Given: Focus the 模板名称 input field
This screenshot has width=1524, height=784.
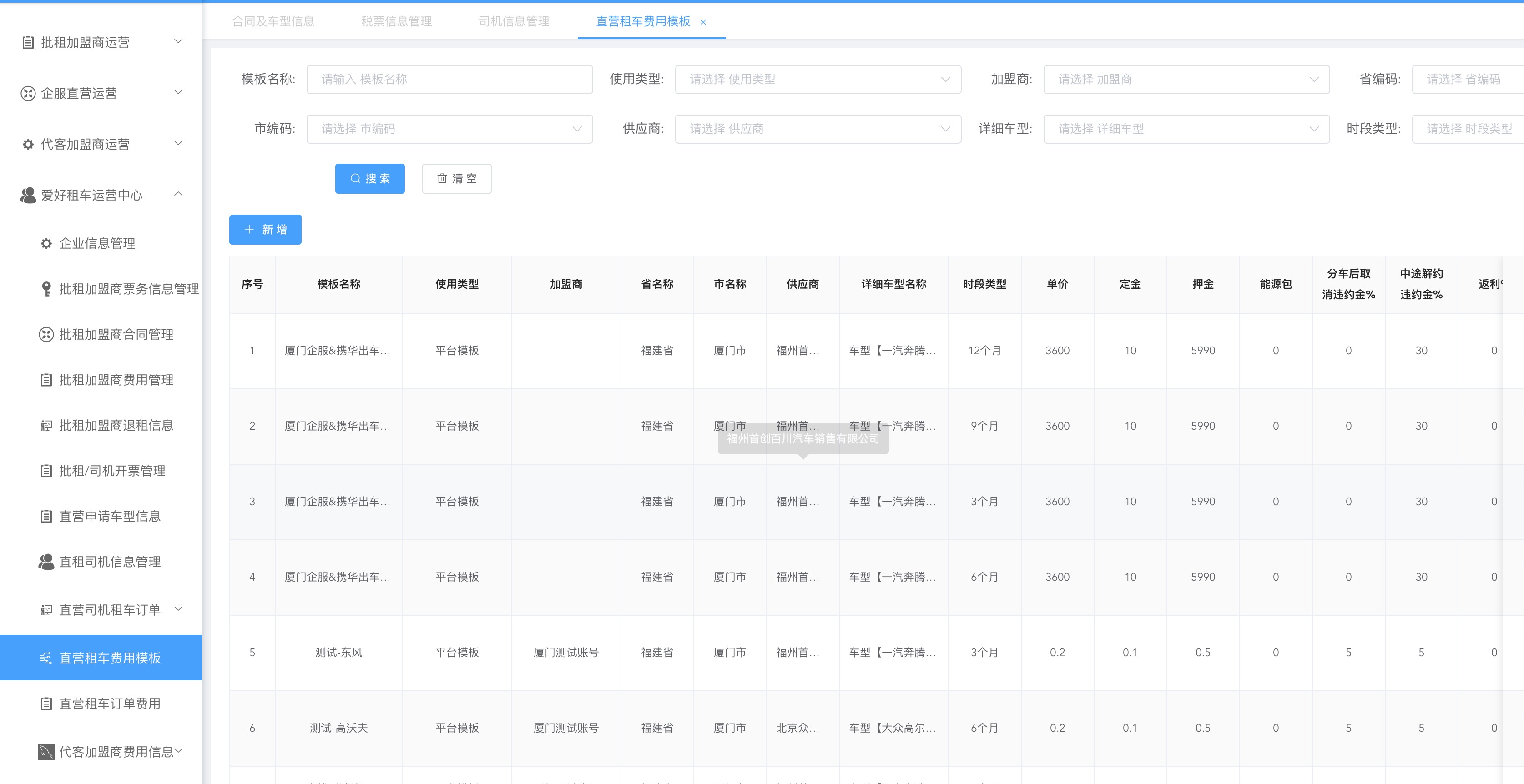Looking at the screenshot, I should (x=449, y=79).
